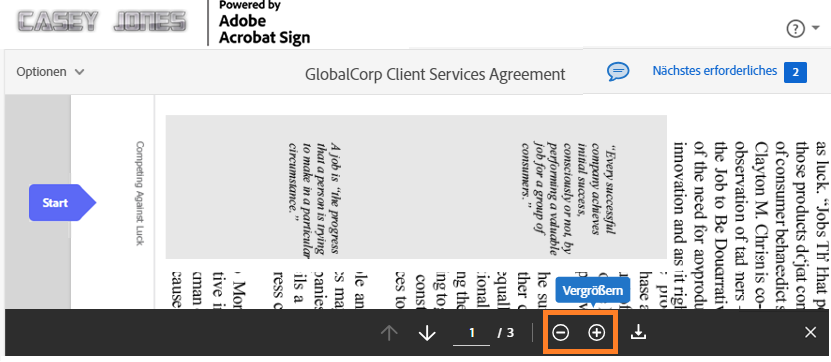The image size is (831, 362).
Task: Expand the arrow next to help icon
Action: pyautogui.click(x=815, y=30)
